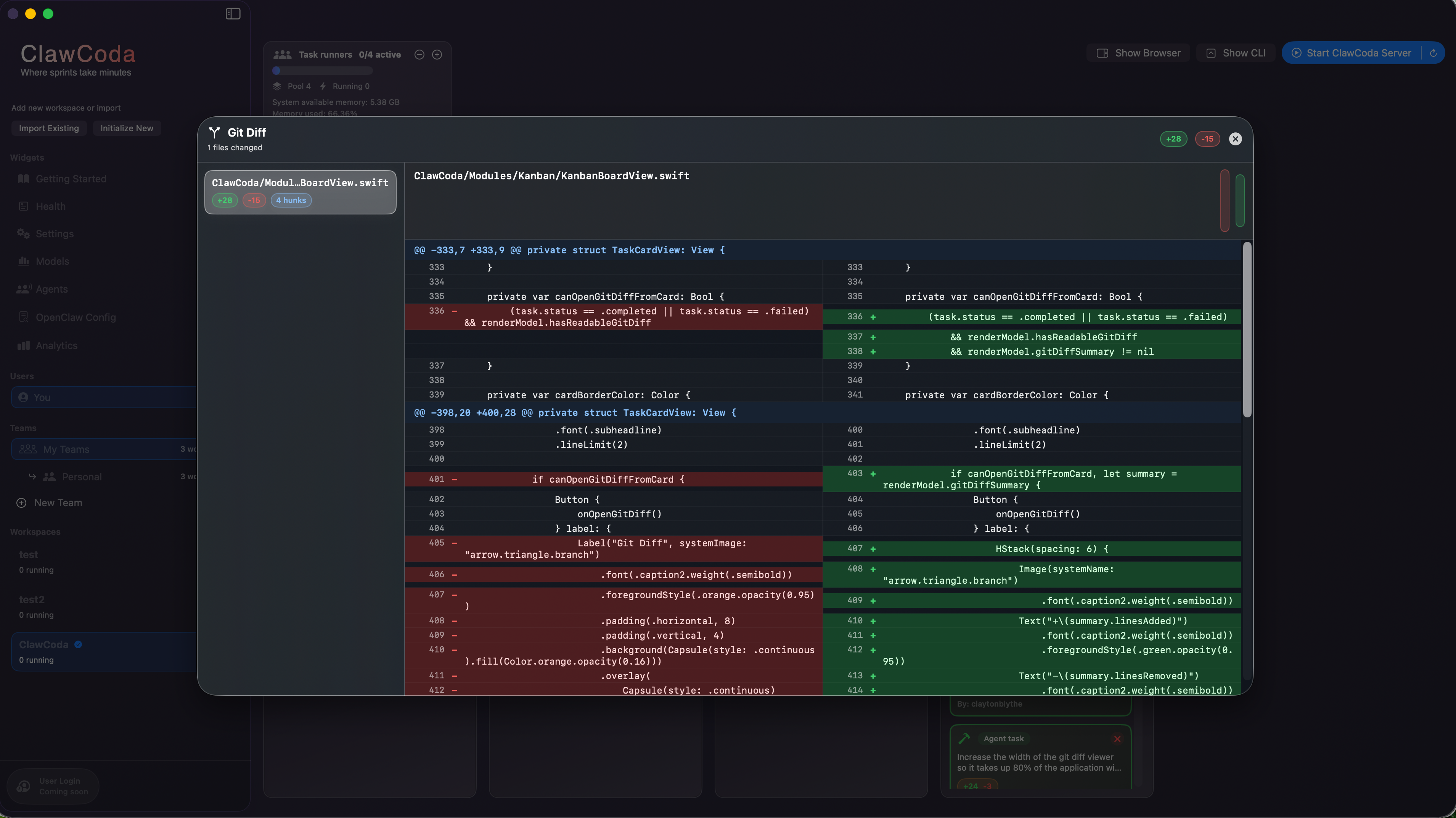Close the Git Diff dialog

pos(1235,139)
